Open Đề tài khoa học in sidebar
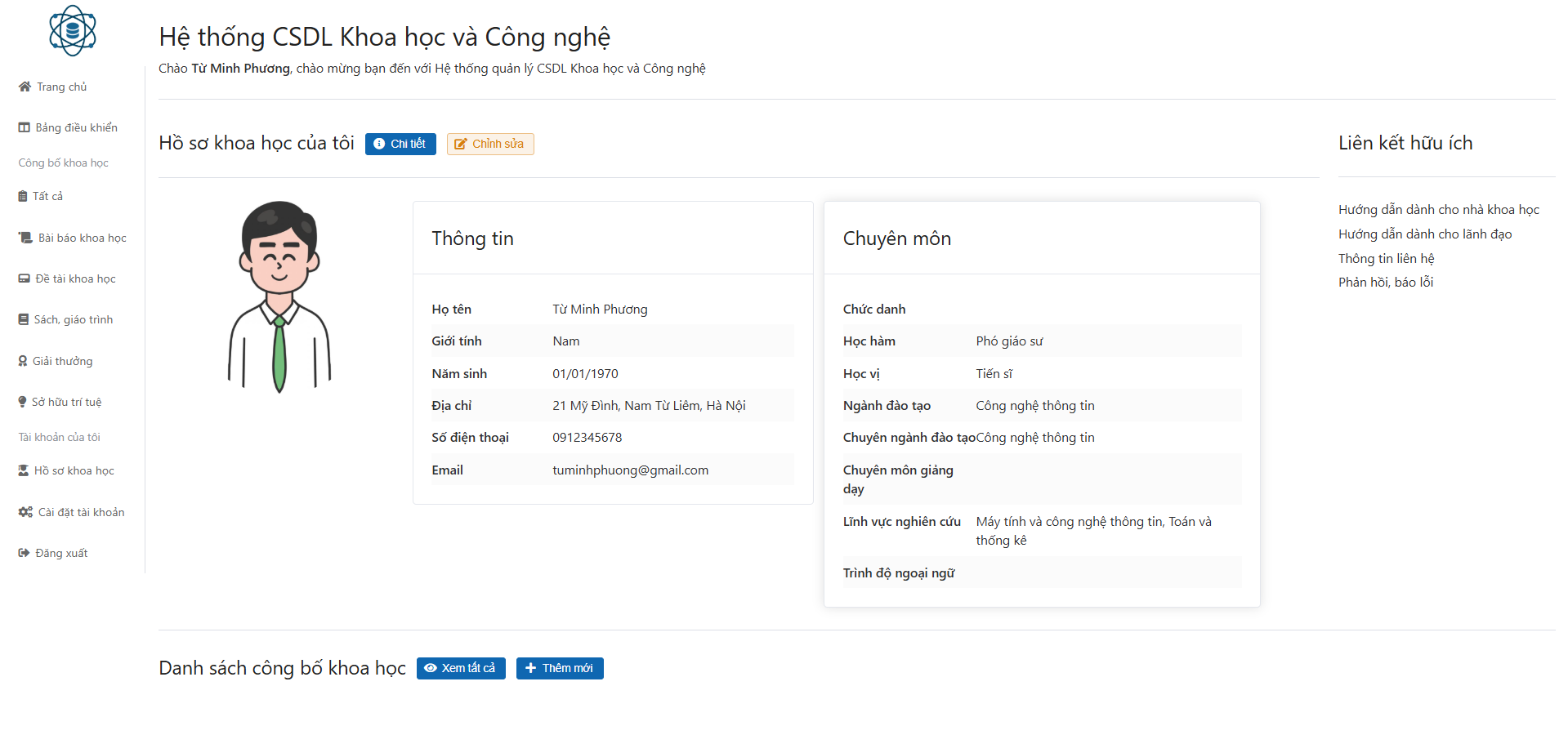The width and height of the screenshot is (1568, 735). (75, 278)
